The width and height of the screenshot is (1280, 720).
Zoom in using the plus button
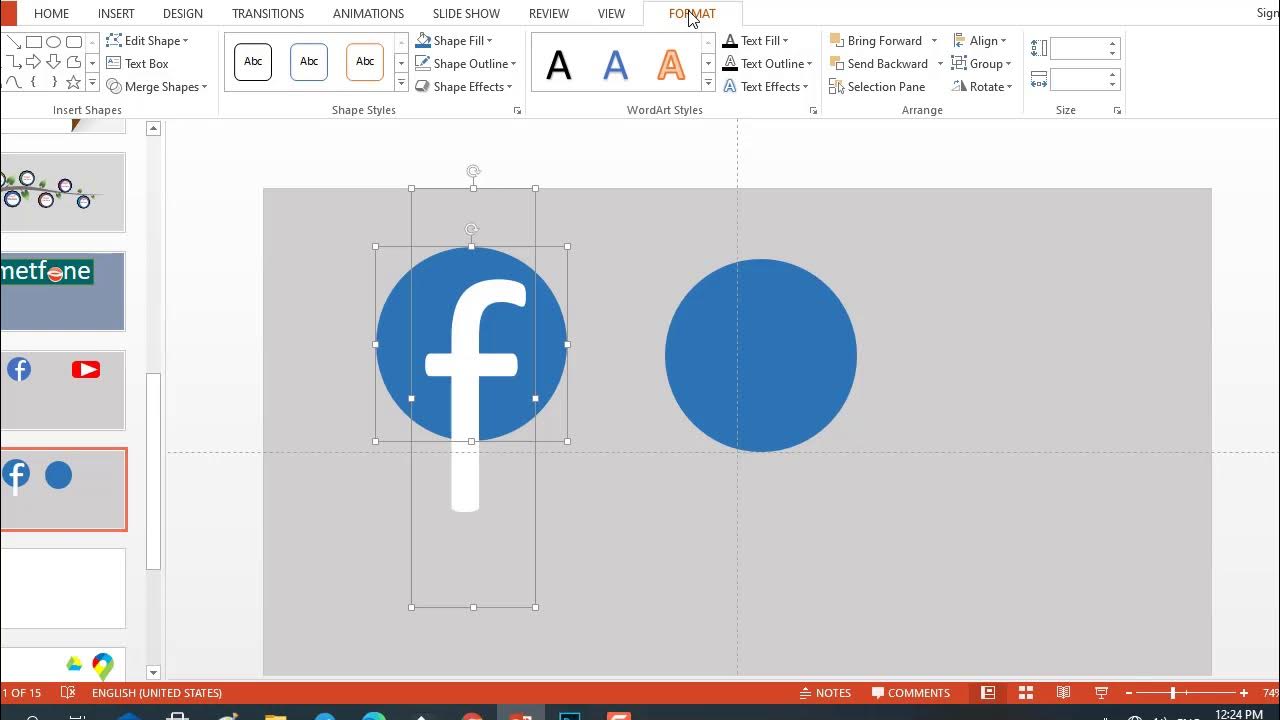point(1244,692)
